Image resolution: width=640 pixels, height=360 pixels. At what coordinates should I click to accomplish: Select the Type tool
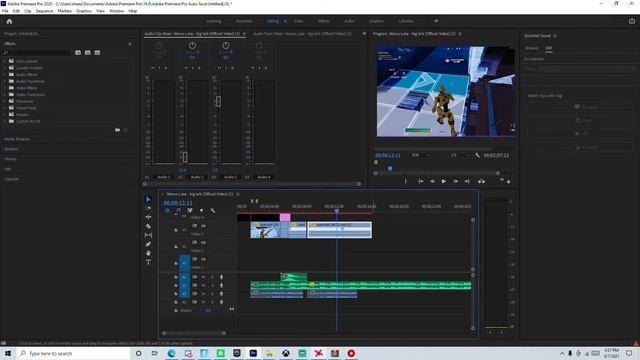(148, 262)
